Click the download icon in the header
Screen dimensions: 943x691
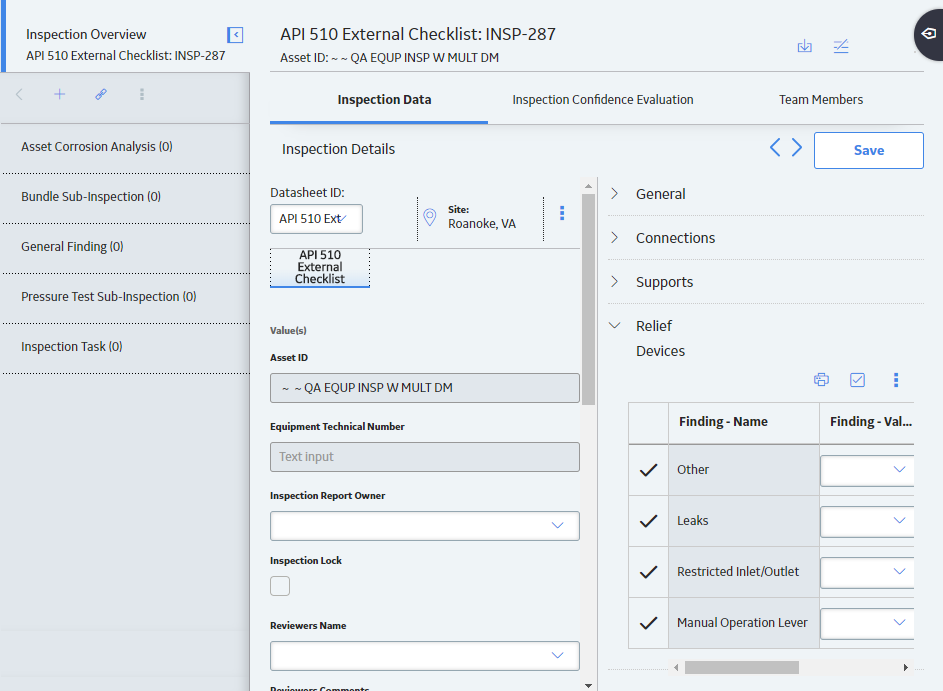(805, 46)
